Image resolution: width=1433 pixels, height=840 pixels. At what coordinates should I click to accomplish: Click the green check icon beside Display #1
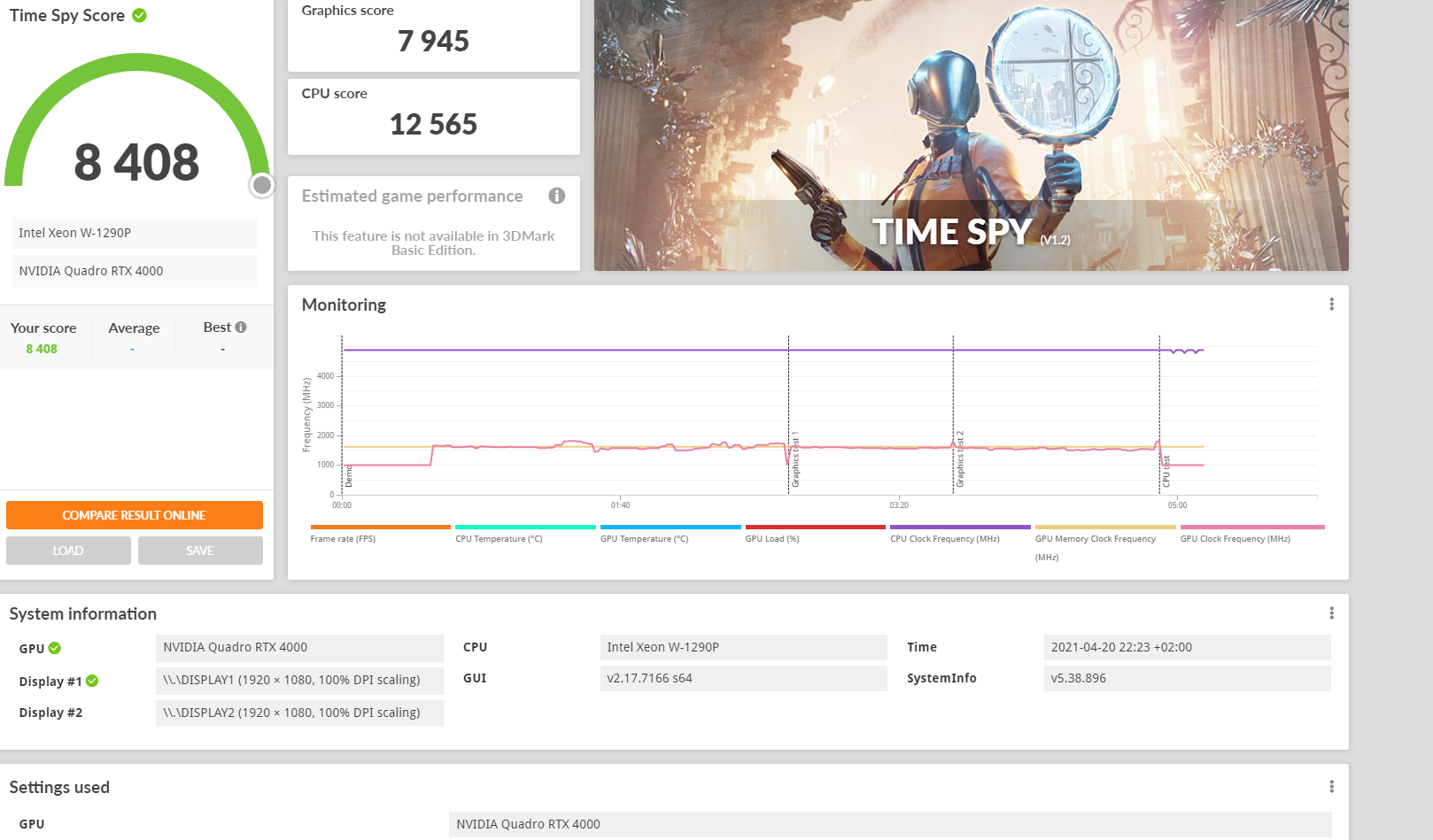[92, 681]
